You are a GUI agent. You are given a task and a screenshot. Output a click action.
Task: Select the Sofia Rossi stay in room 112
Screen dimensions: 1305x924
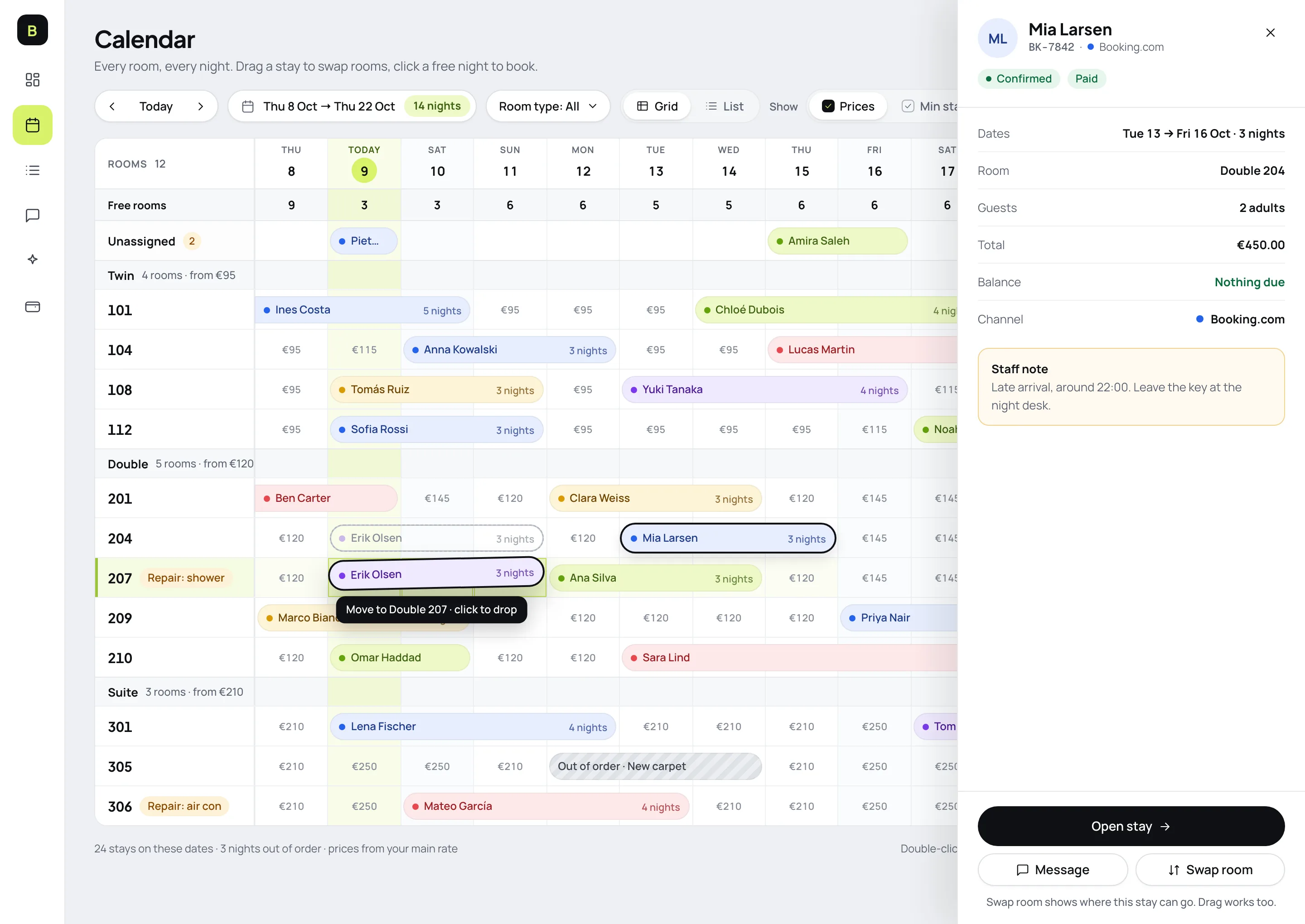pos(436,429)
